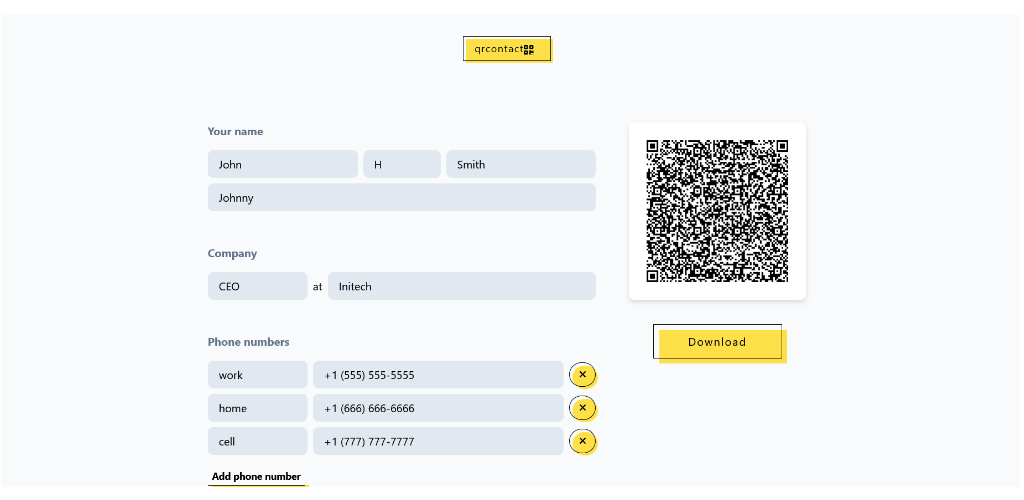Edit the company field Initech
The height and width of the screenshot is (500, 1024).
point(462,286)
